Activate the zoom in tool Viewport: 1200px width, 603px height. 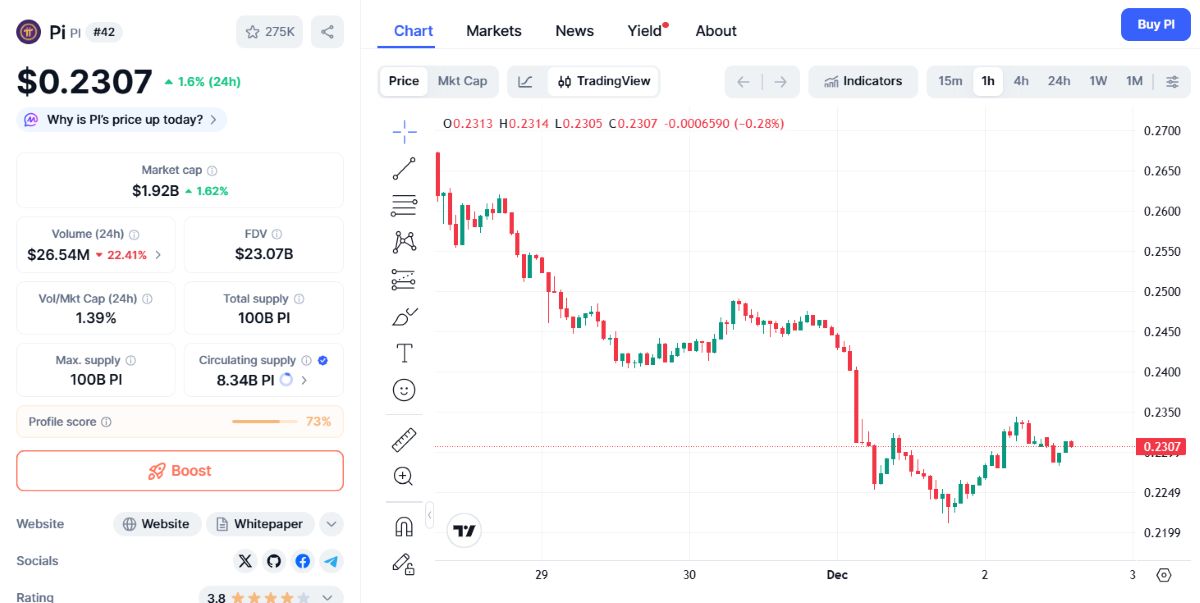[x=404, y=476]
